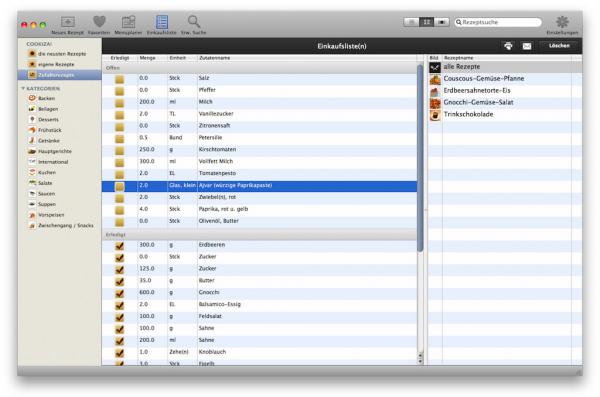600x397 pixels.
Task: Select the Gnocchi-Gemüse-Salat recipe
Action: tap(505, 102)
